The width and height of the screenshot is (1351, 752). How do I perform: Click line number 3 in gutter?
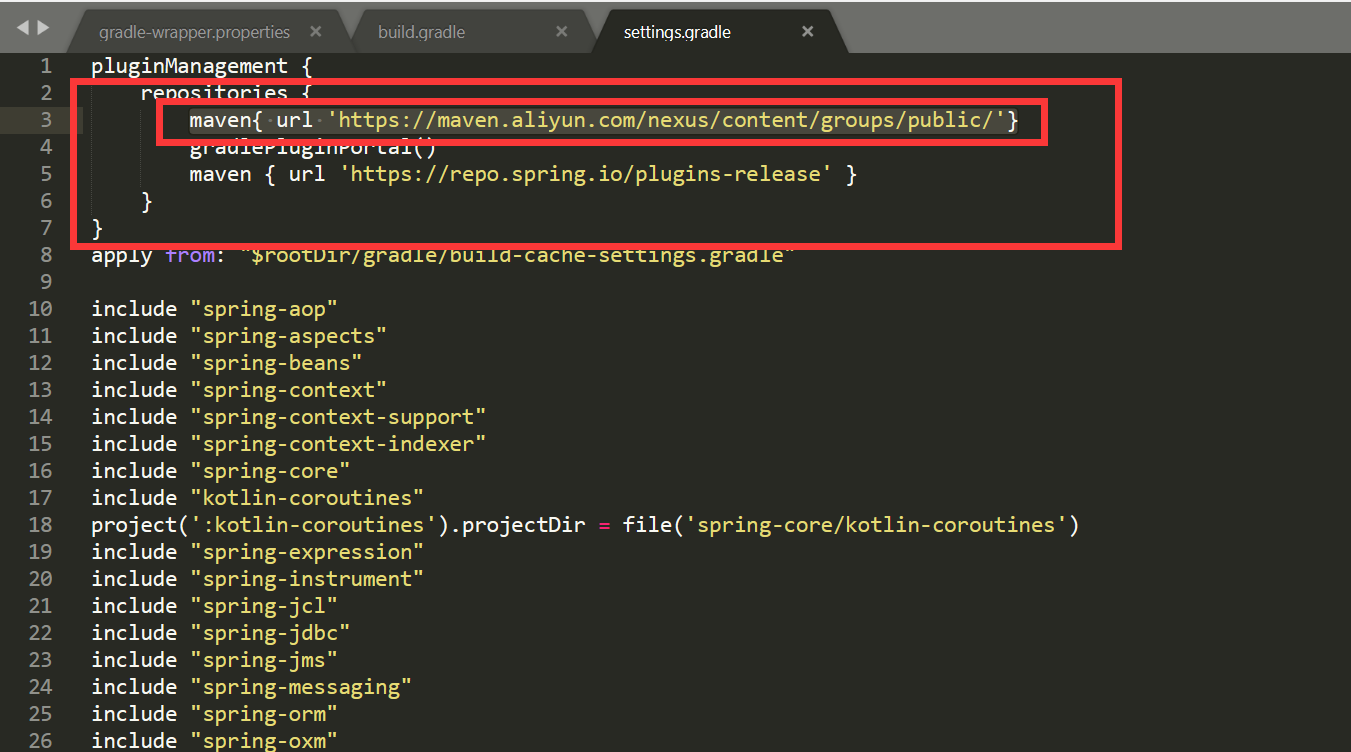(46, 120)
